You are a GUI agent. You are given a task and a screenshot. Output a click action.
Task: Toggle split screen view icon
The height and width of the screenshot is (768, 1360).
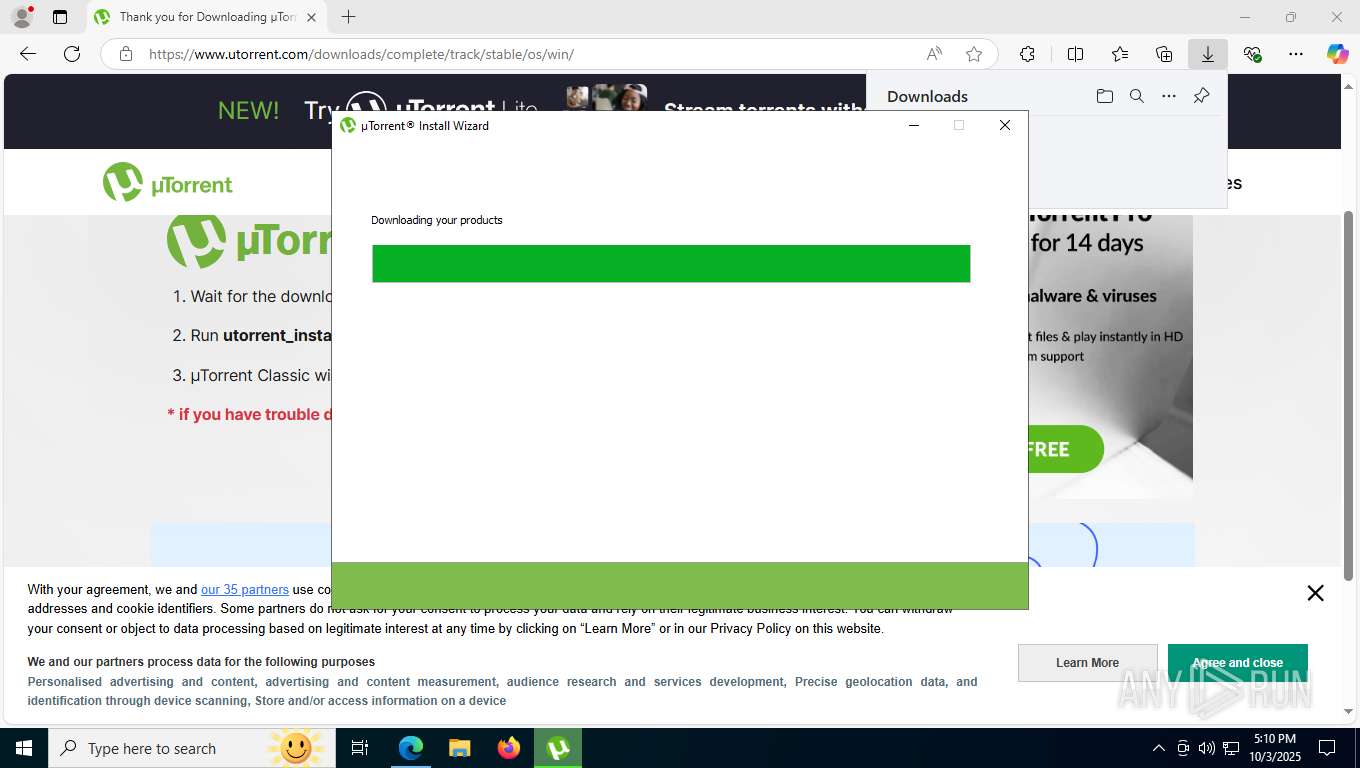tap(1075, 54)
